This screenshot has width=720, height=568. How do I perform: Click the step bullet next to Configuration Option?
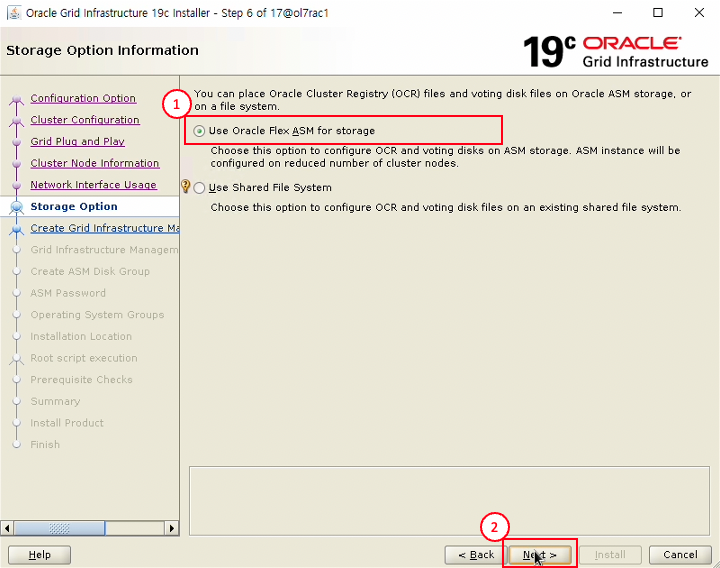[17, 99]
